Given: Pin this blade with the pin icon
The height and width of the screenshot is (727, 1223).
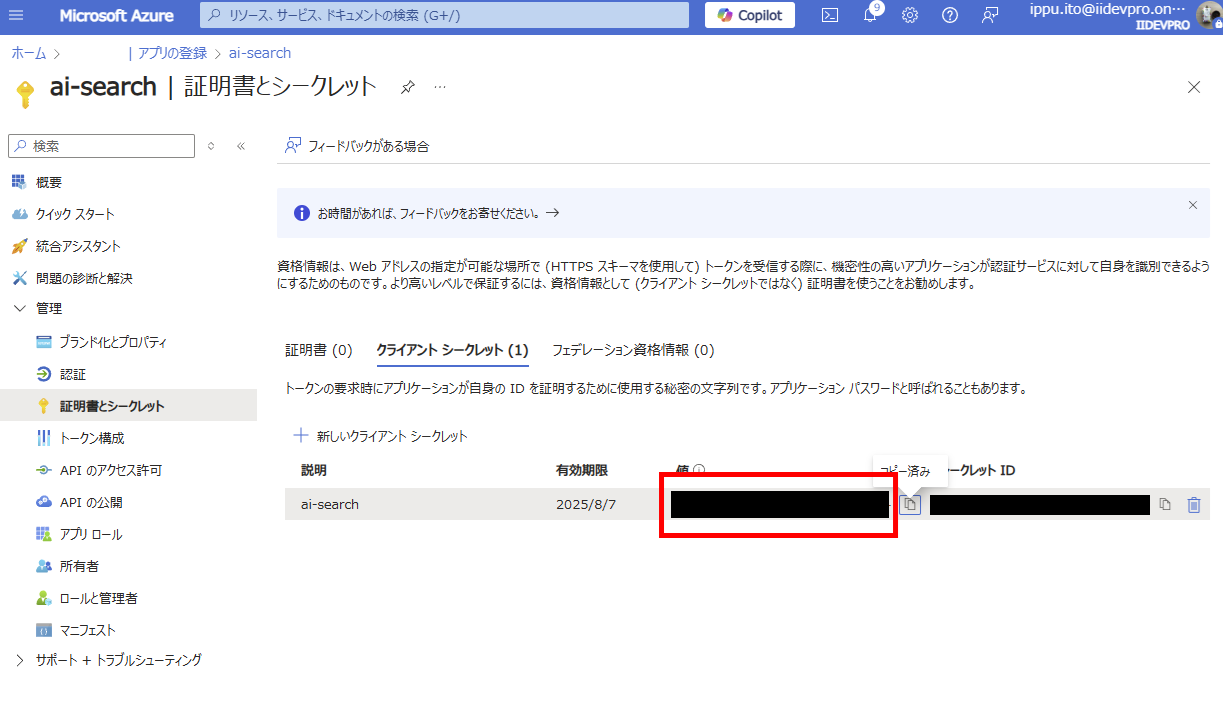Looking at the screenshot, I should click(407, 87).
